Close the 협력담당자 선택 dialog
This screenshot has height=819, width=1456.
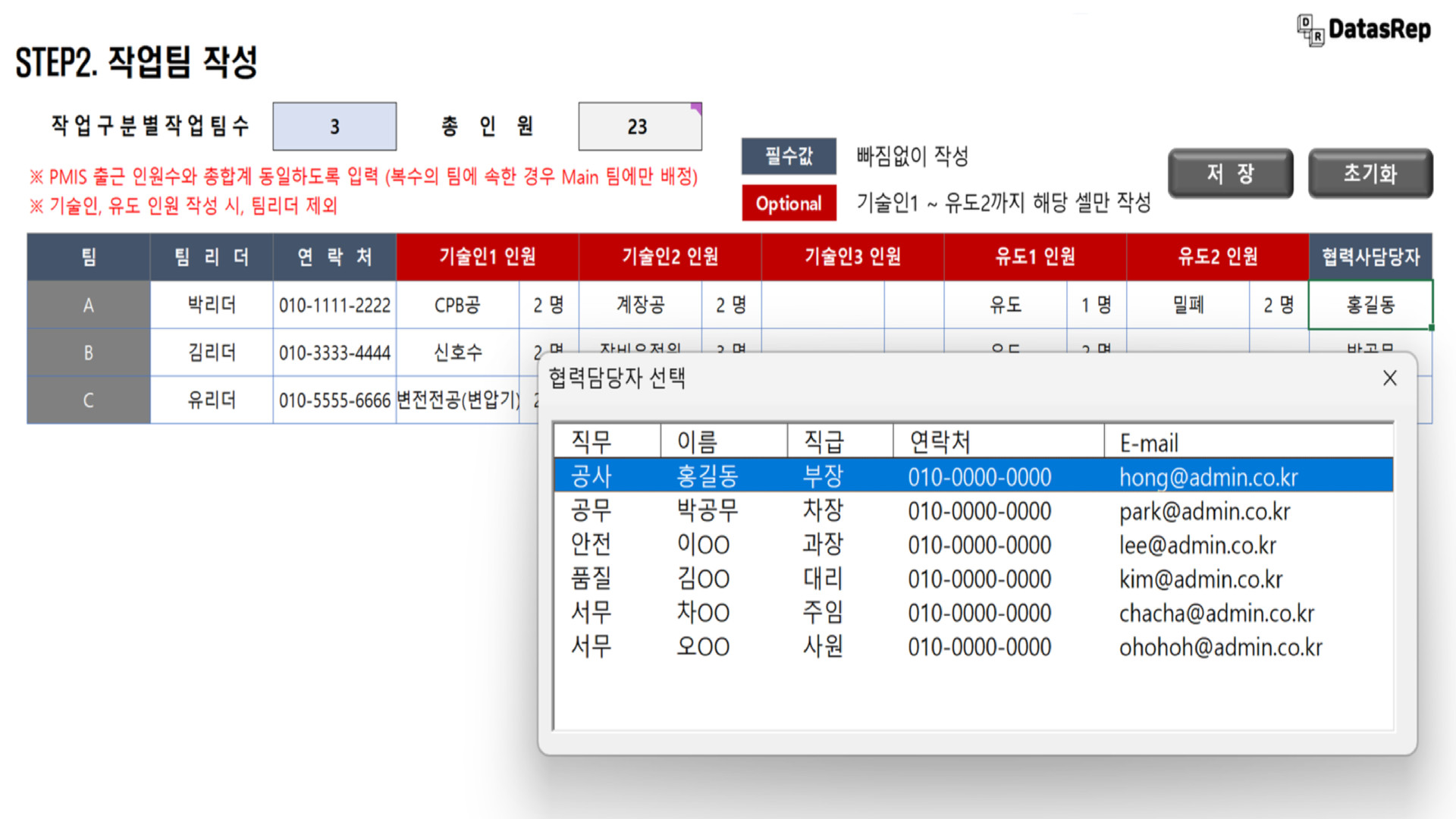click(x=1390, y=378)
